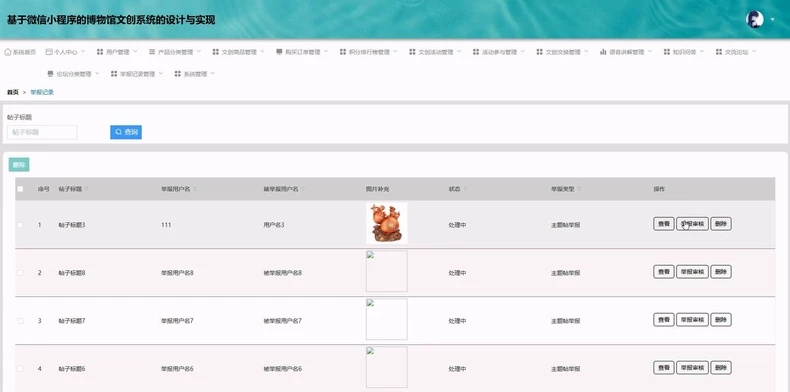Open the 交流论坛 menu

coord(736,52)
